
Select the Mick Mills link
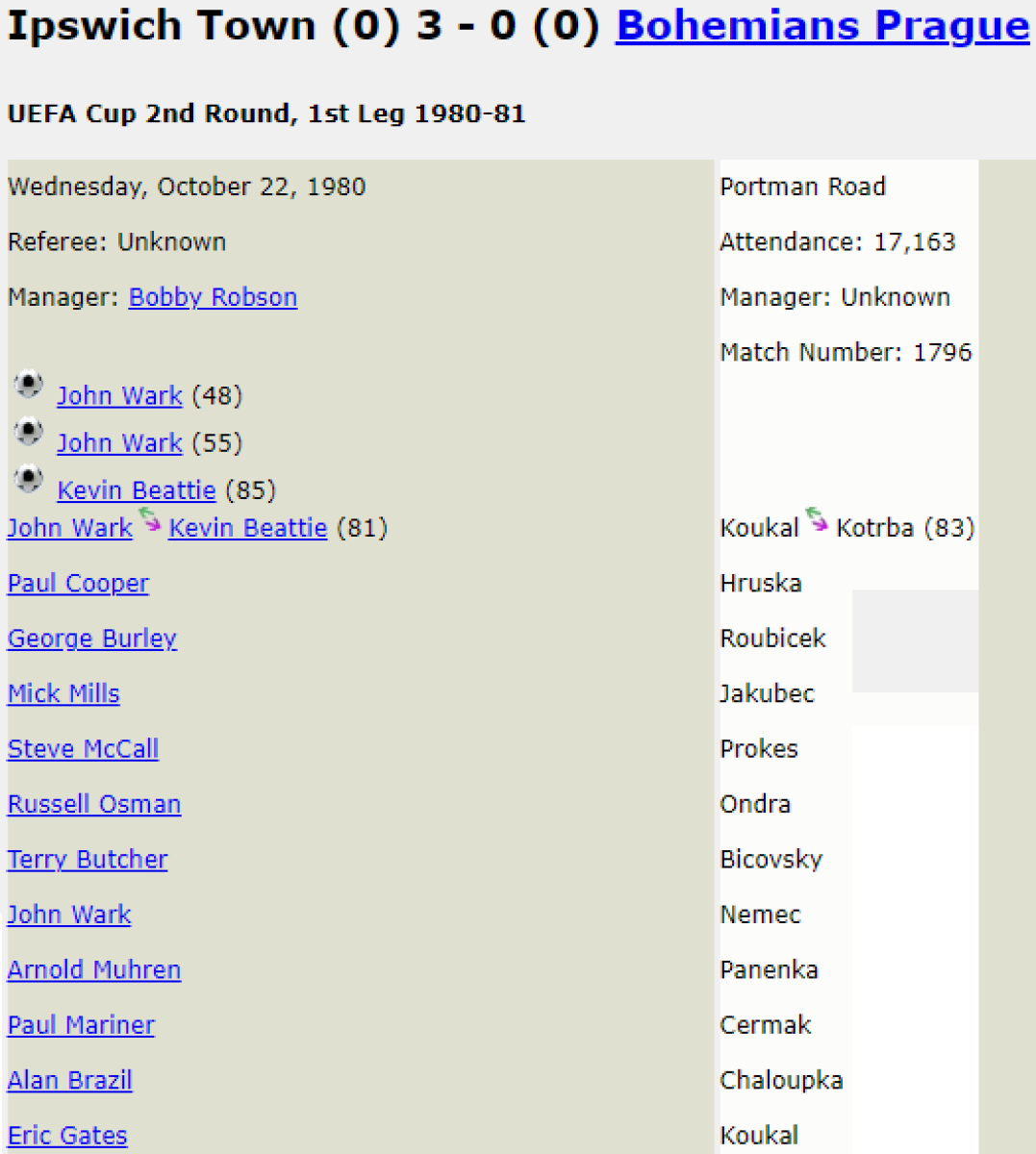(x=63, y=694)
